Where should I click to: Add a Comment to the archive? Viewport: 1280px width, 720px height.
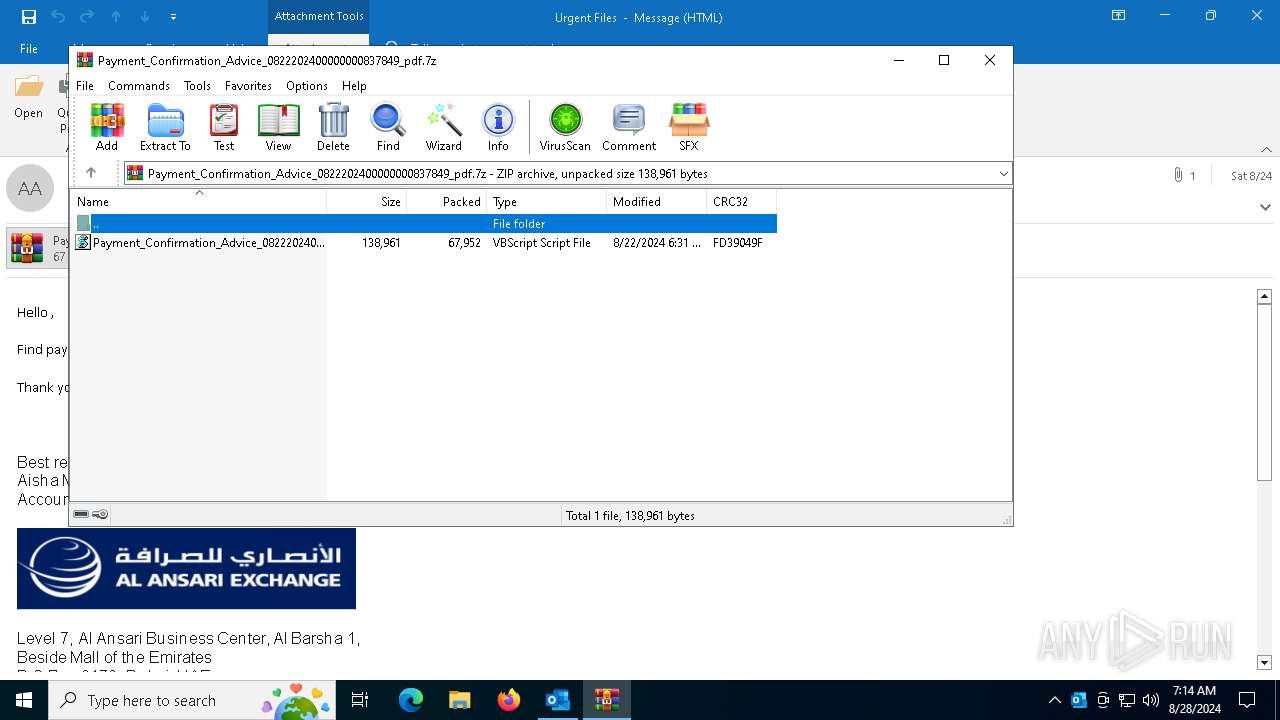pos(629,127)
